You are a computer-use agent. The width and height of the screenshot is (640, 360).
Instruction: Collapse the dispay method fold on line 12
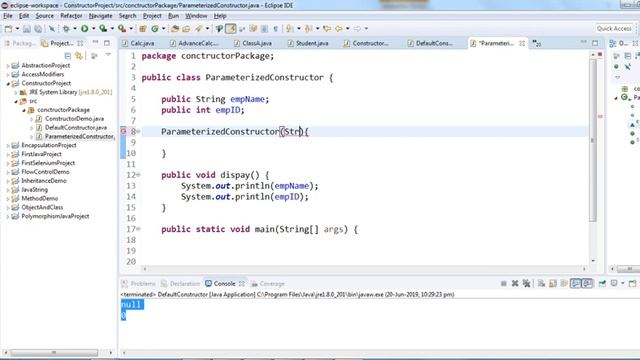pyautogui.click(x=138, y=175)
